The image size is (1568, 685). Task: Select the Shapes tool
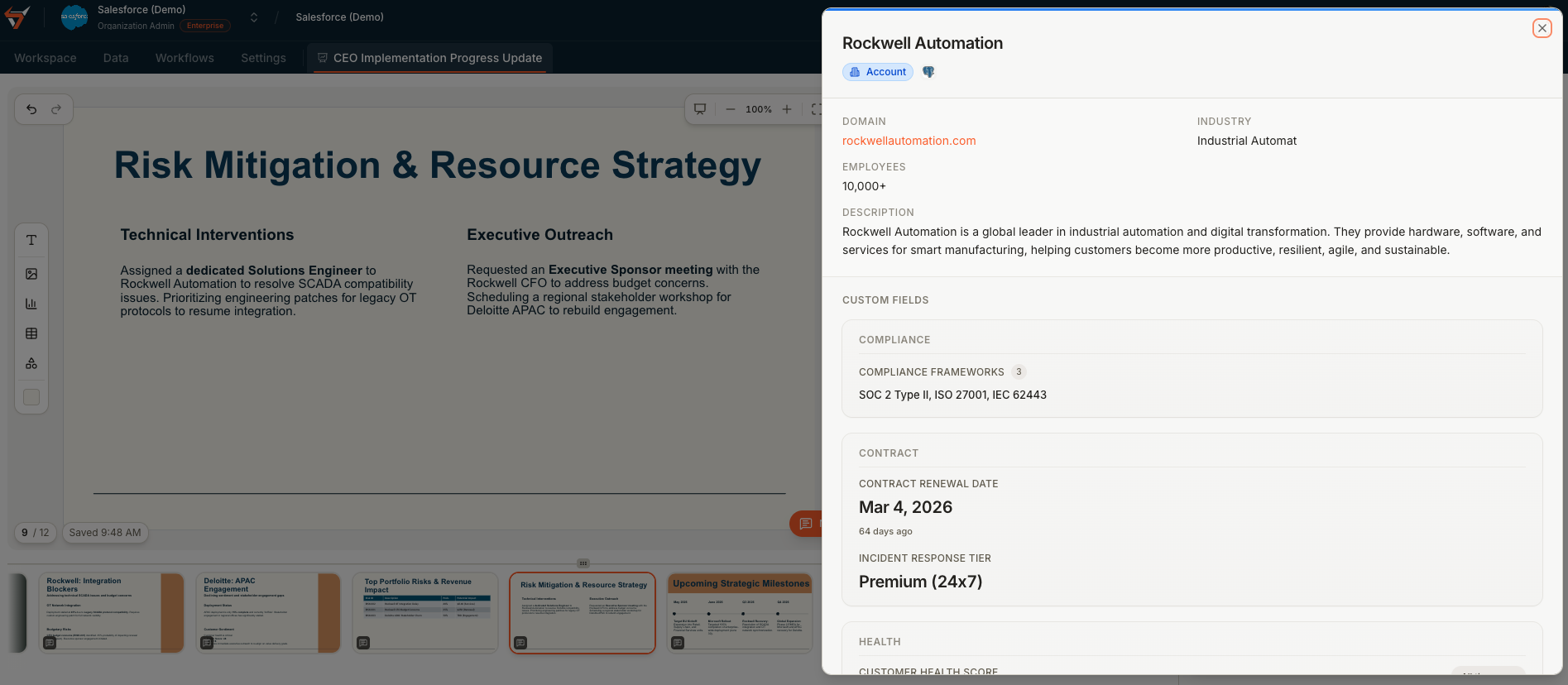tap(31, 363)
